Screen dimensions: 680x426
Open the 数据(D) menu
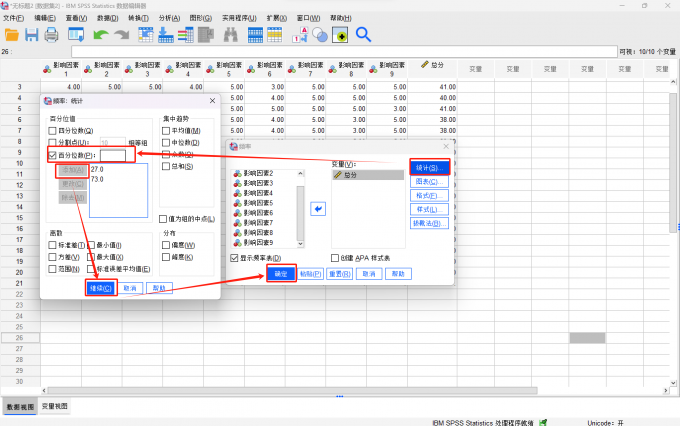tap(108, 18)
